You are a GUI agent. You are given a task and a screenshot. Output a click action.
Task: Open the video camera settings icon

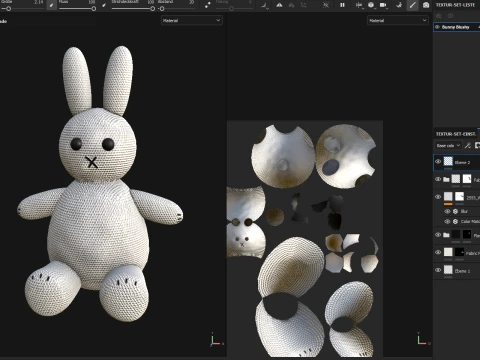pyautogui.click(x=383, y=5)
